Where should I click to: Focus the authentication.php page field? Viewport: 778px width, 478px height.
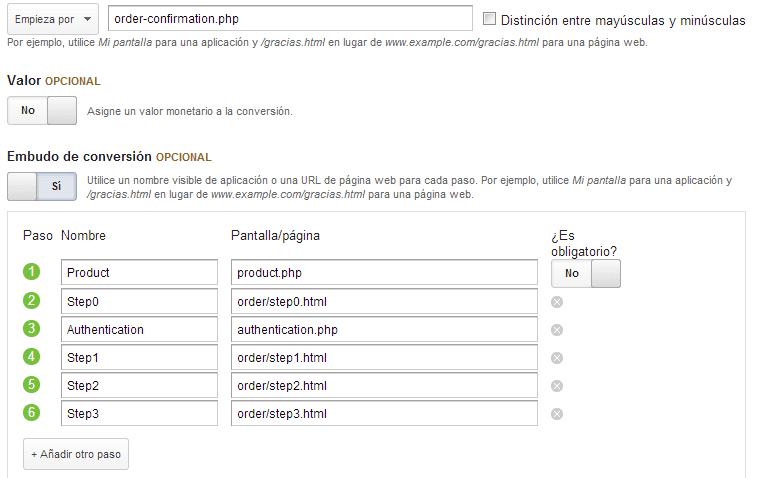(384, 330)
